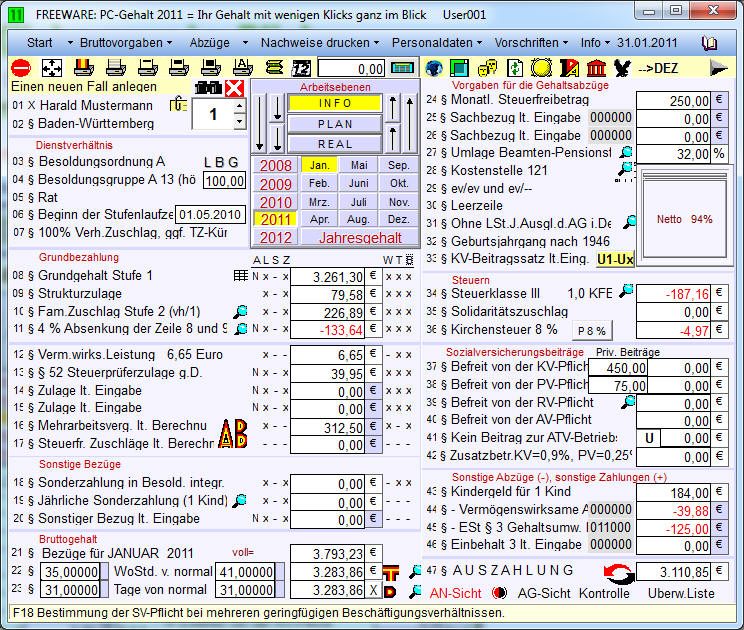744x630 pixels.
Task: Click the calculator icon in toolbar
Action: pos(403,68)
